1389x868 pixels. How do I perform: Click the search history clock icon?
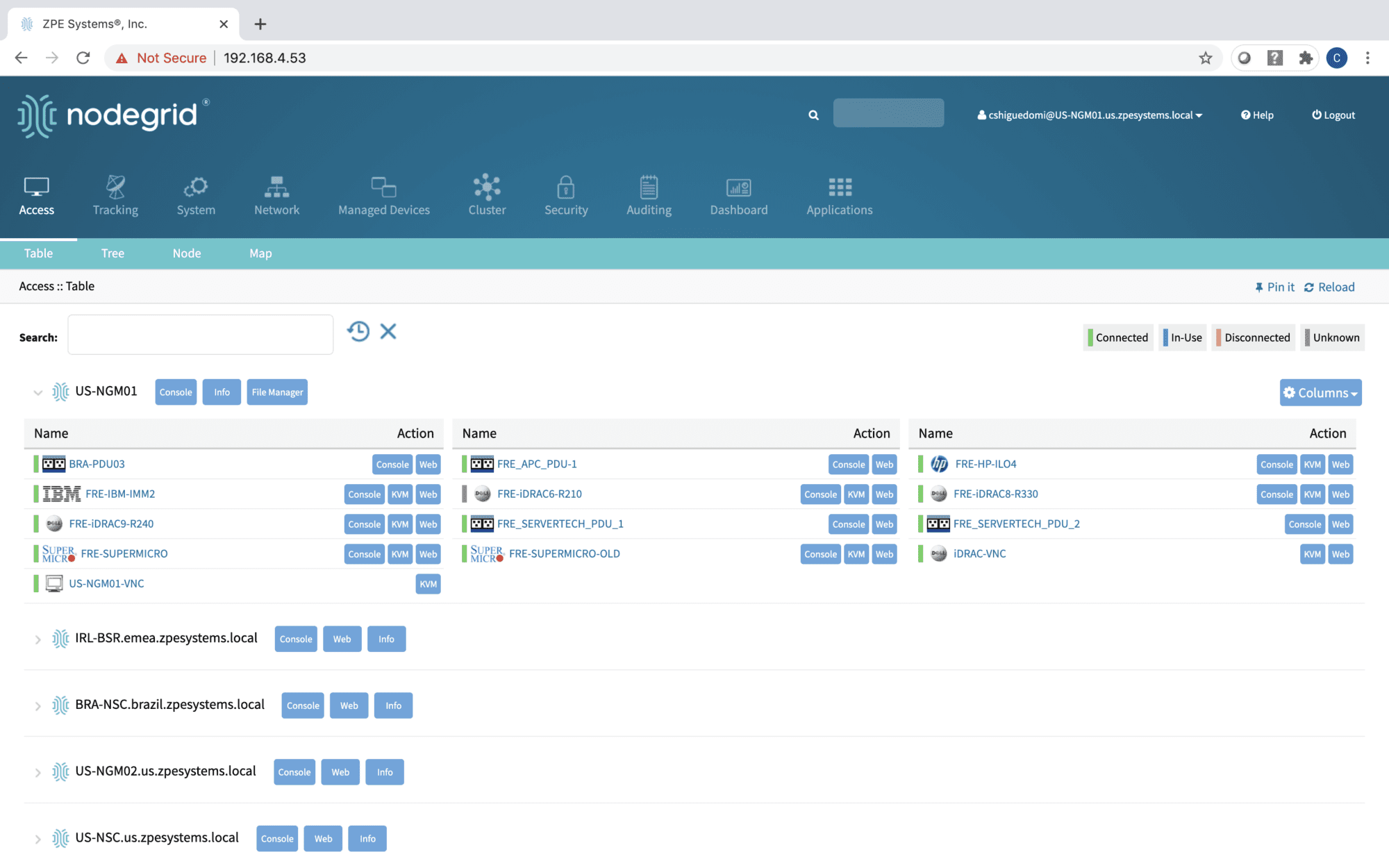(358, 331)
